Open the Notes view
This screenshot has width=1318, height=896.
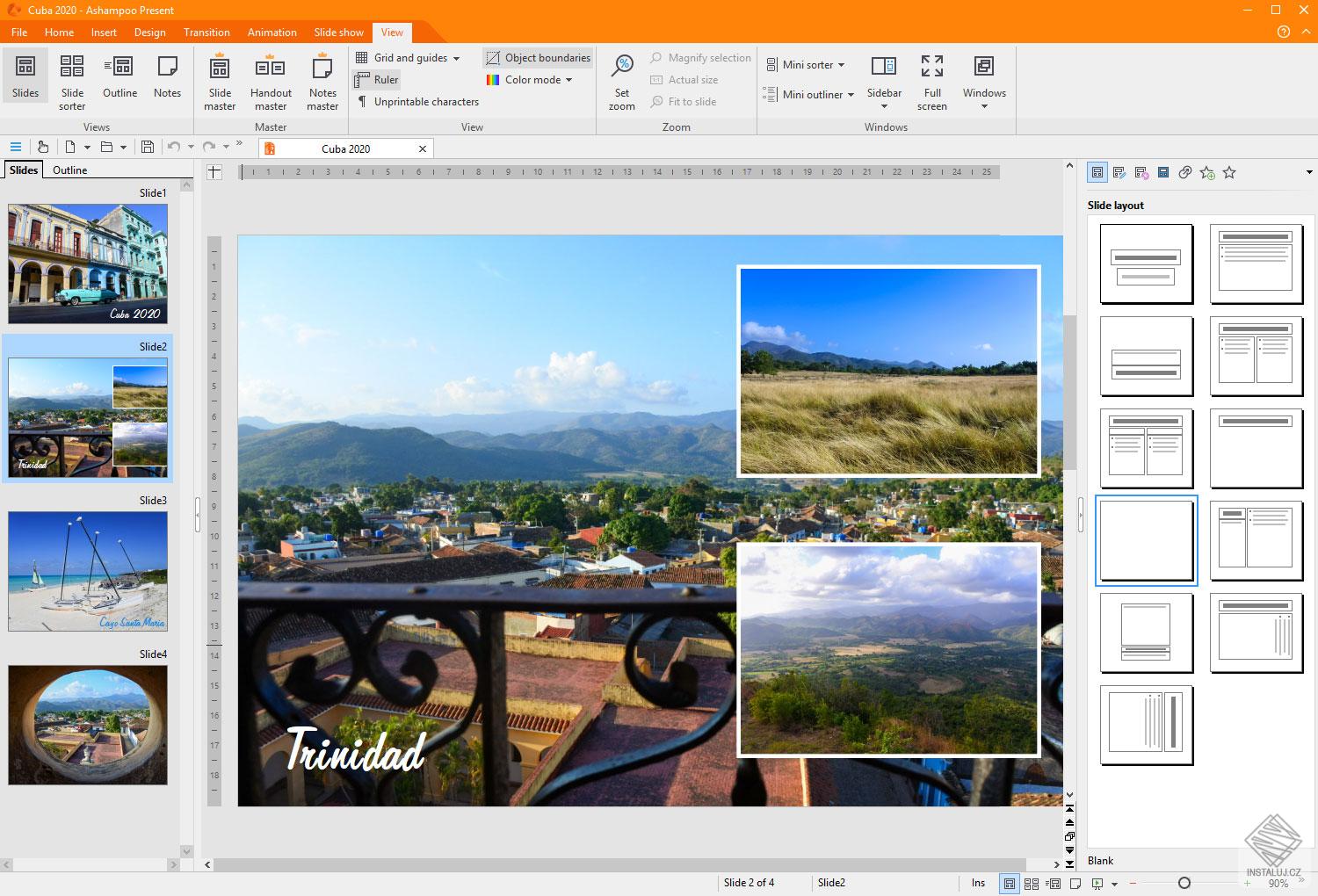click(167, 77)
